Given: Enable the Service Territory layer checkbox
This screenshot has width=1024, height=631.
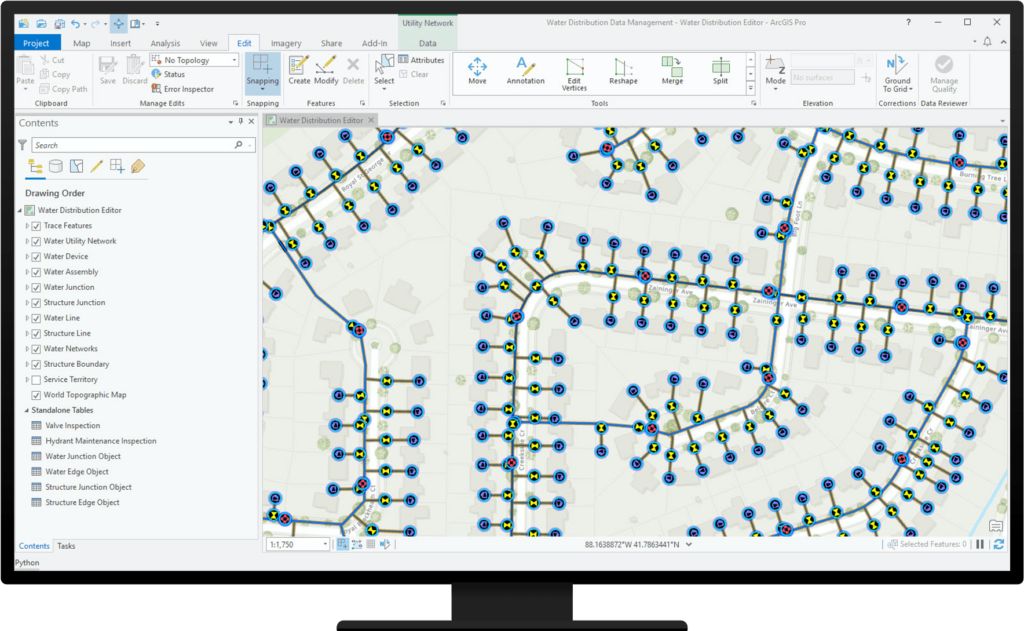Looking at the screenshot, I should point(37,380).
